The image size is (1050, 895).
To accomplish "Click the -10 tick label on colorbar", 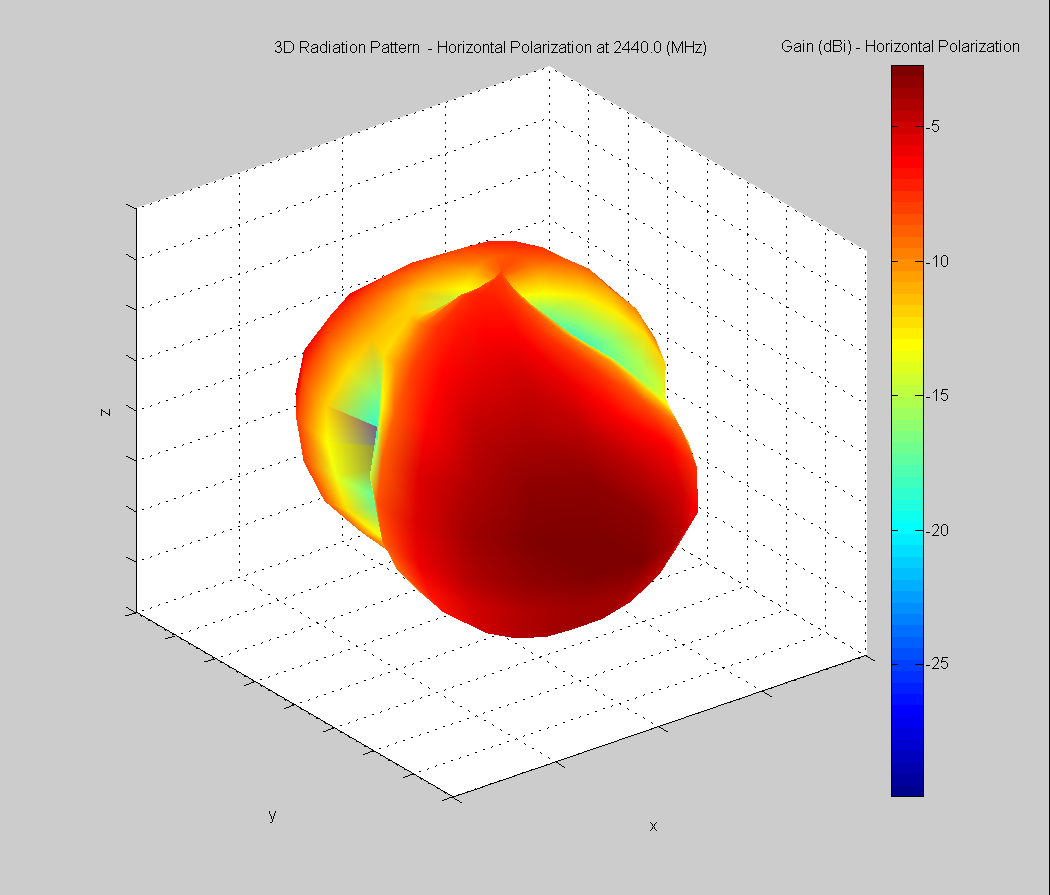I will tap(936, 261).
